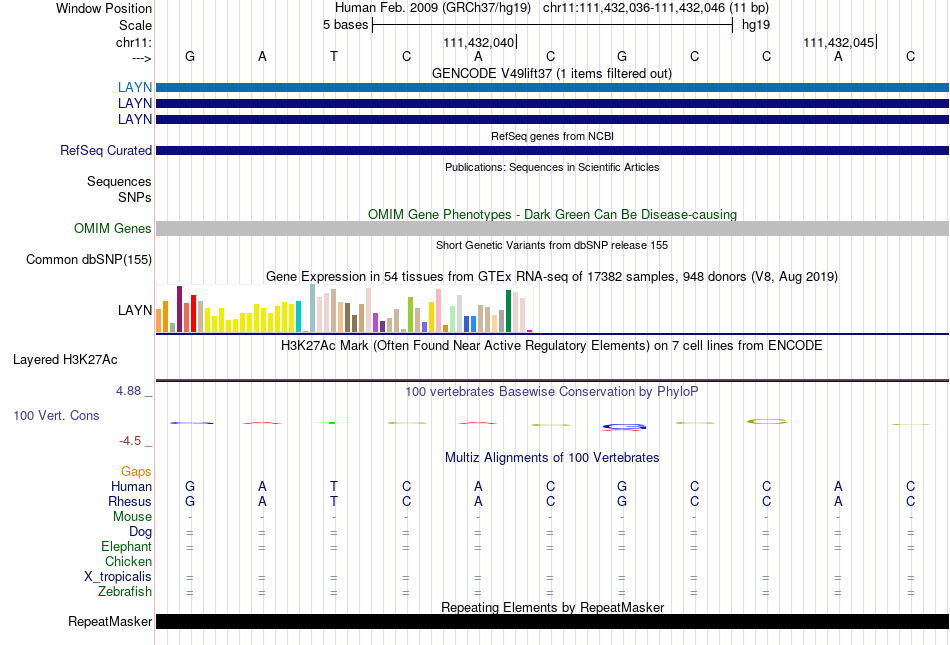Click the light blue LAYN transcript label
Screen dimensions: 950x645
point(135,87)
